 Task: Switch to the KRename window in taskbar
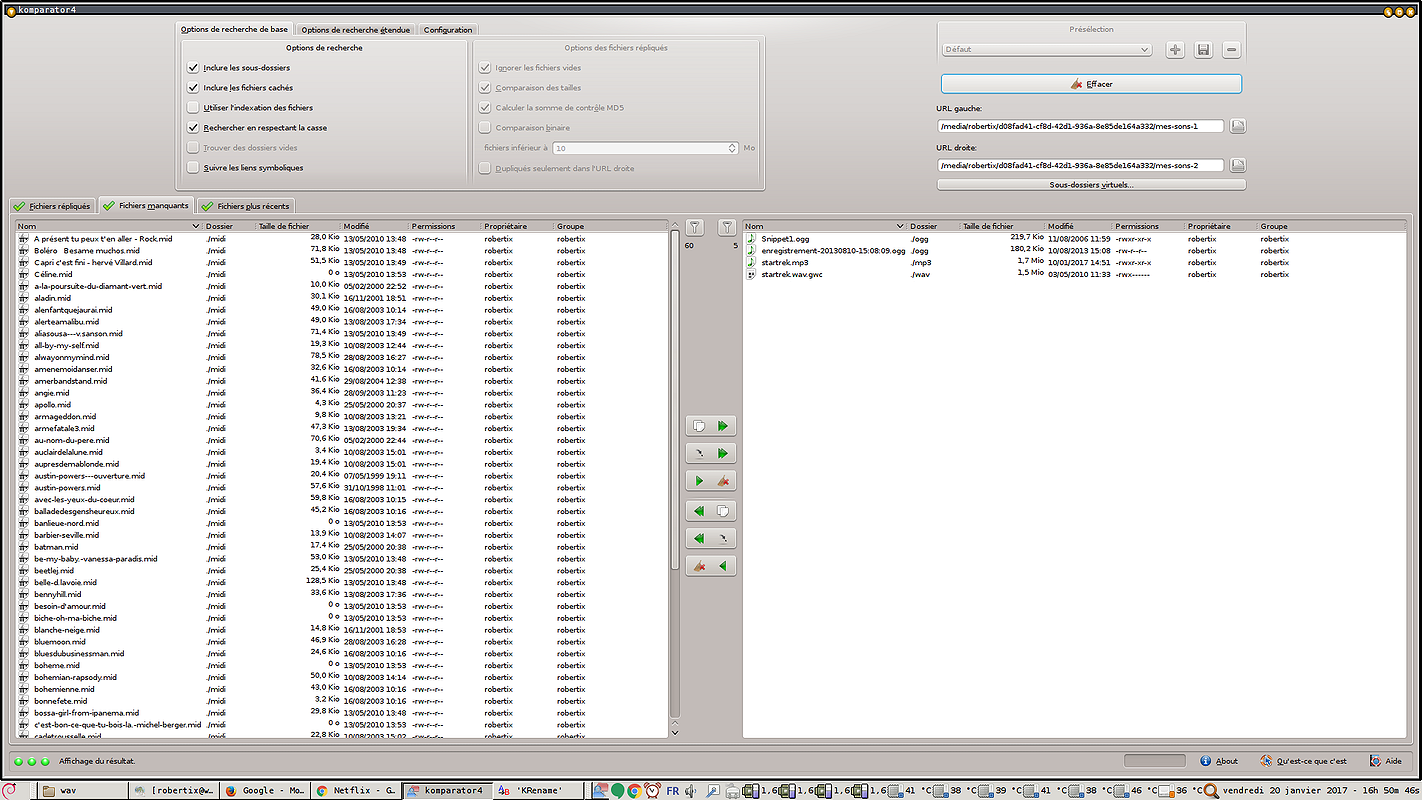[536, 790]
